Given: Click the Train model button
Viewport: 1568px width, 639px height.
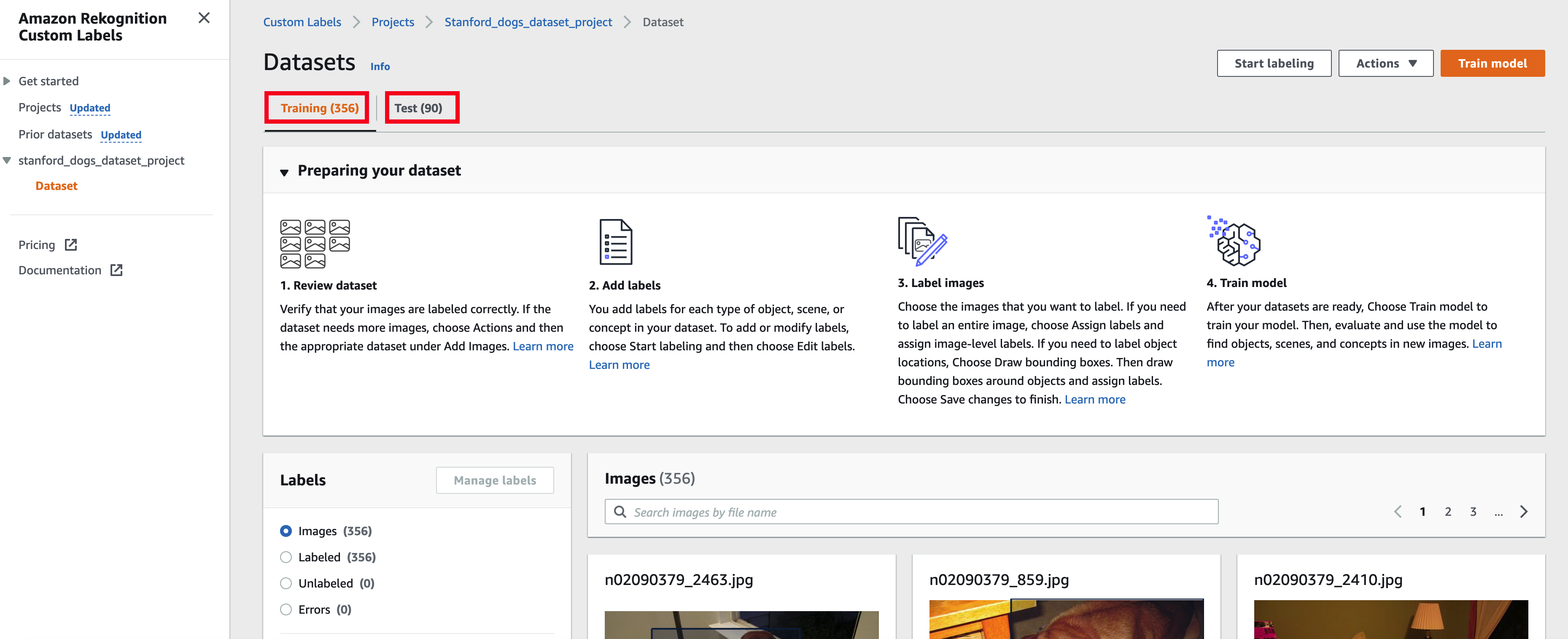Looking at the screenshot, I should (x=1492, y=63).
